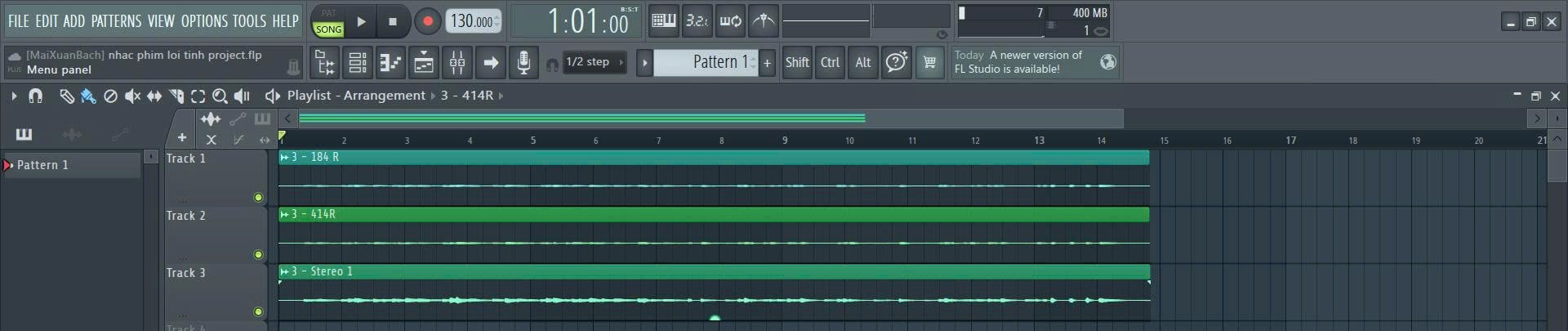Open the 1/2 step snap dropdown
Viewport: 1568px width, 331px height.
point(595,62)
